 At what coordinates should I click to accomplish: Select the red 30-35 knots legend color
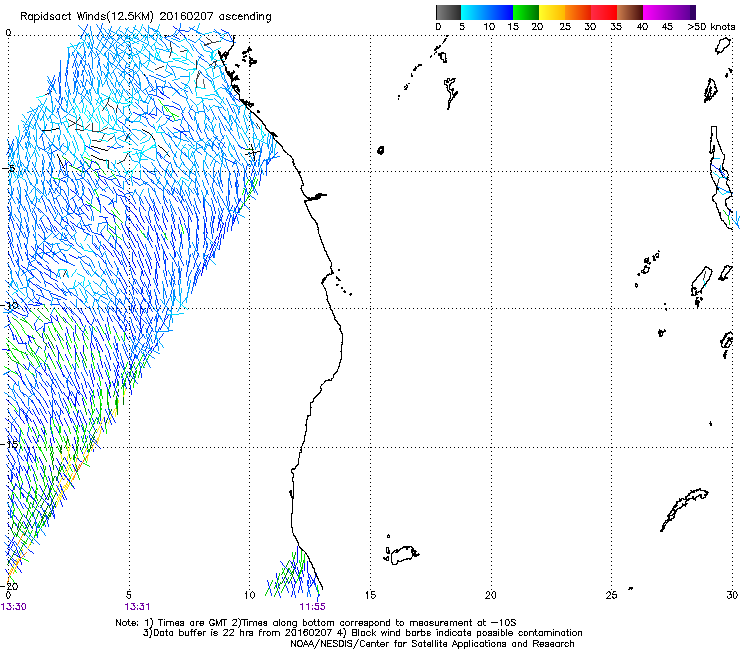point(604,12)
